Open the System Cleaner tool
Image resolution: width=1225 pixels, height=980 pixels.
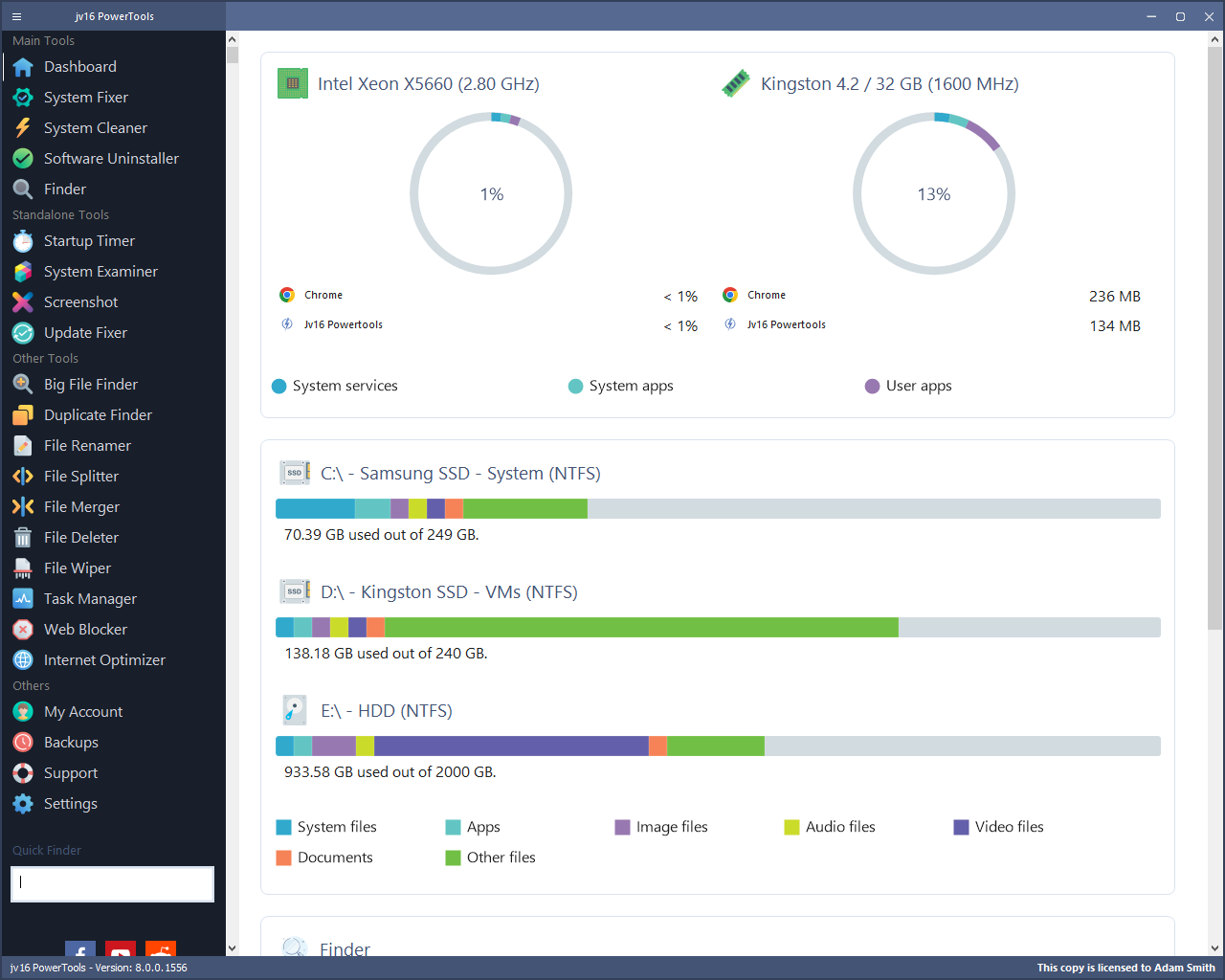(x=96, y=127)
